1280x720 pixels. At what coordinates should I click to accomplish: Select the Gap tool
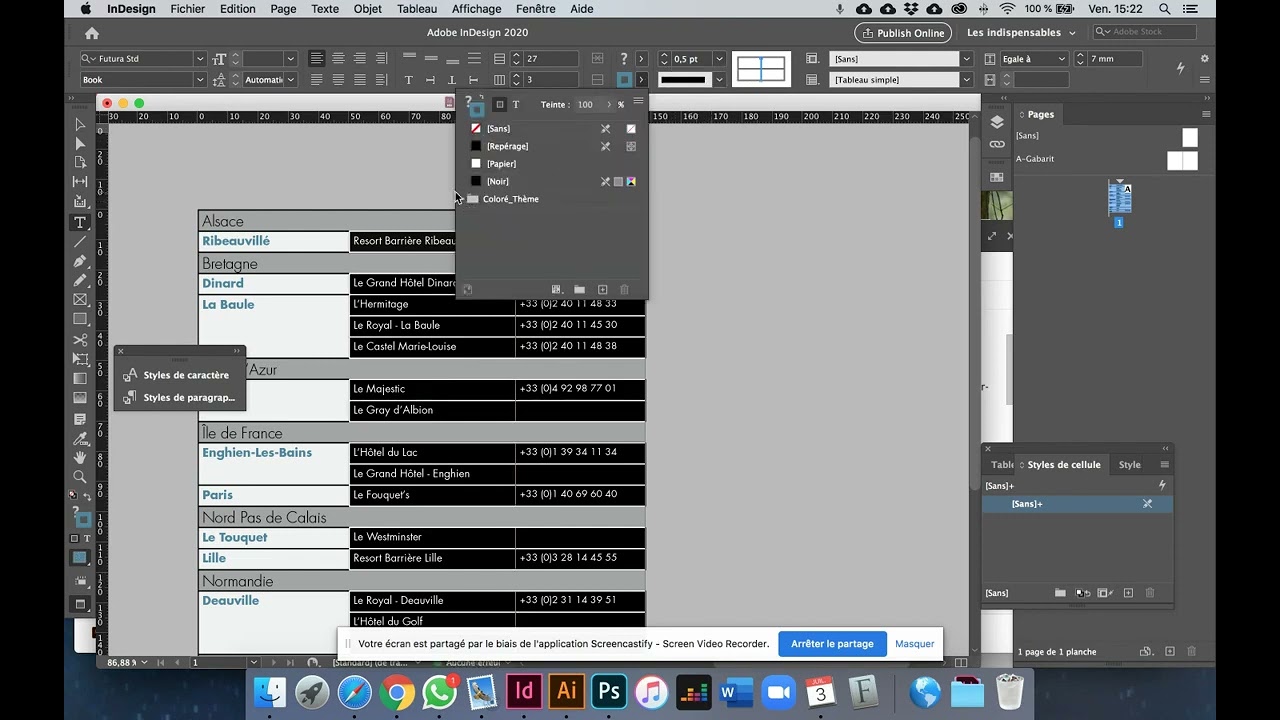[x=80, y=182]
